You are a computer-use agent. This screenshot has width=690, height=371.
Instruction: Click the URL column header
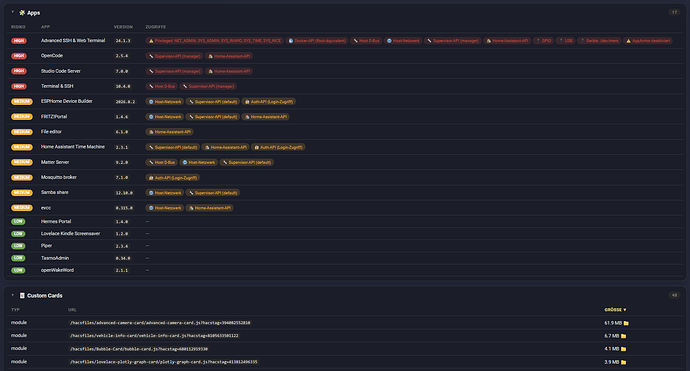[72, 310]
